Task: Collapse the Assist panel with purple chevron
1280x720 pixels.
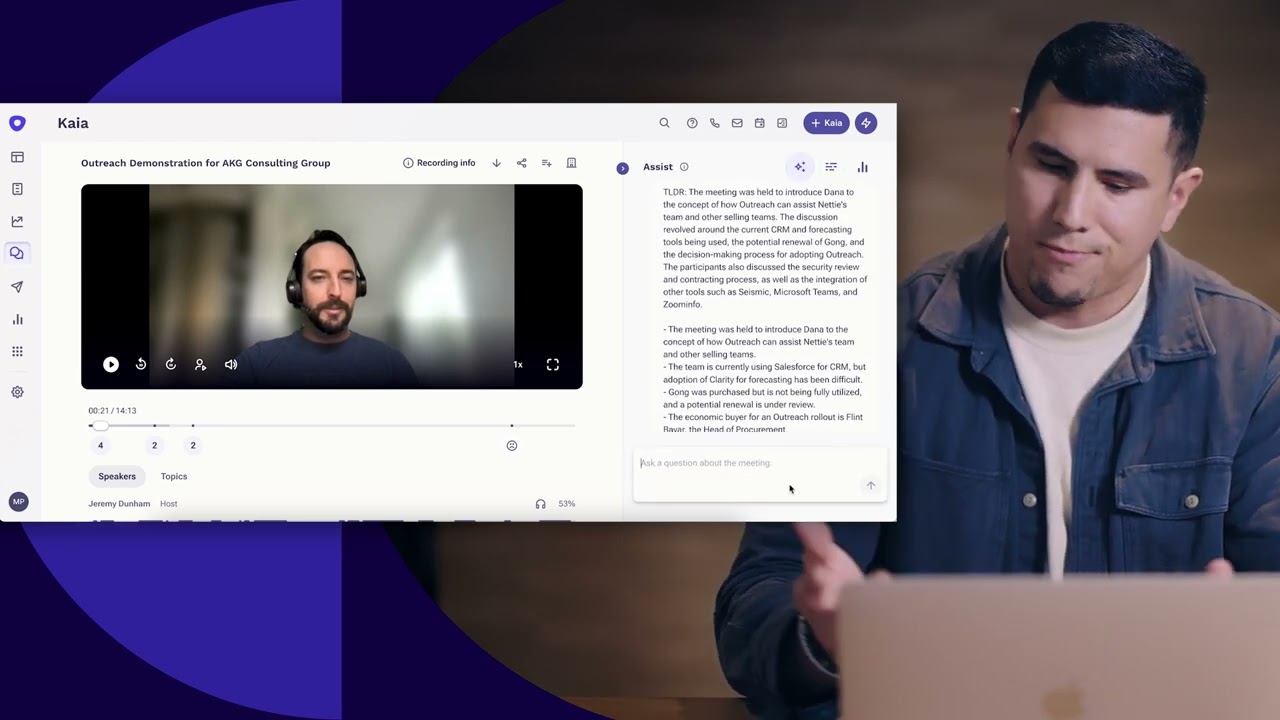Action: (622, 168)
